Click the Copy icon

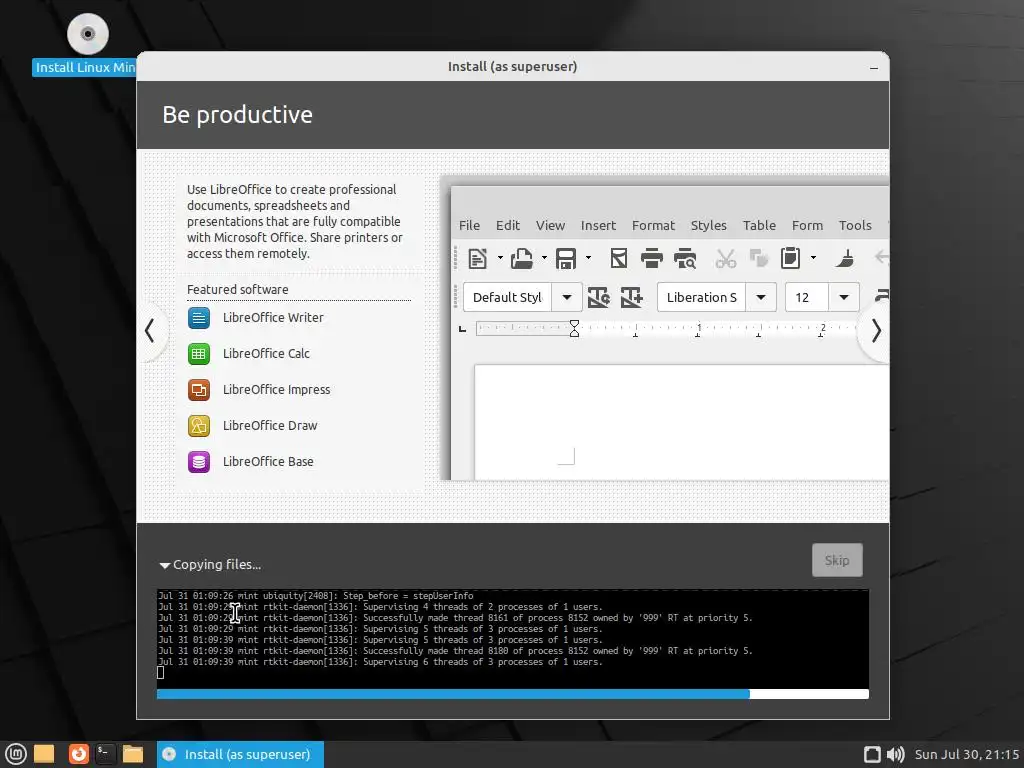pyautogui.click(x=758, y=259)
